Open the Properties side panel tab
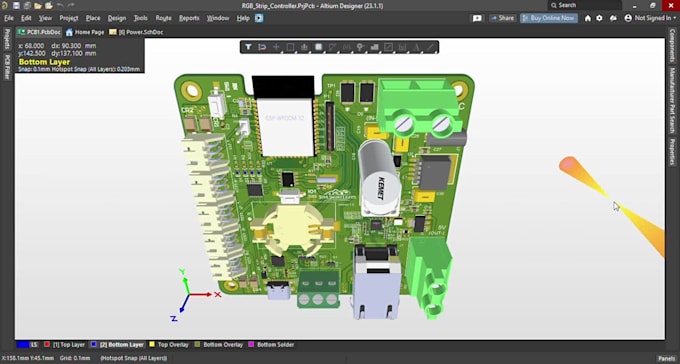Screen dimensions: 680x364 click(673, 151)
